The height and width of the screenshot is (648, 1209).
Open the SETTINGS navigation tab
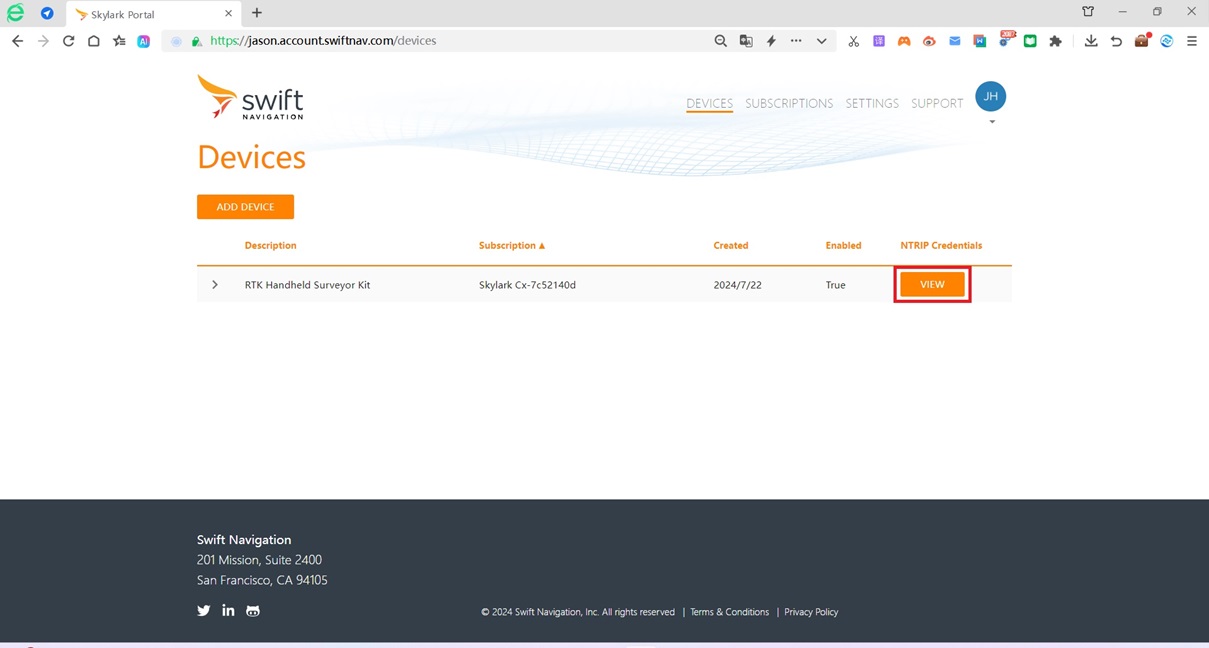coord(872,103)
